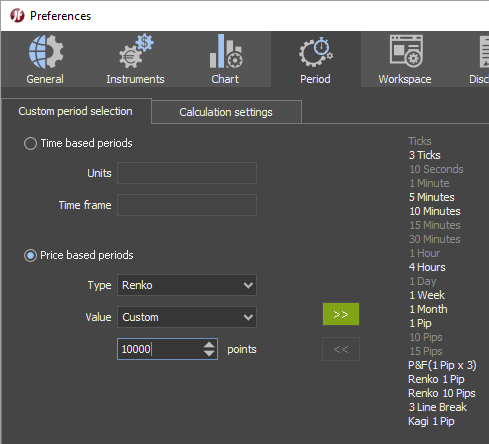489x444 pixels.
Task: Open the Chart preferences section
Action: pos(225,59)
